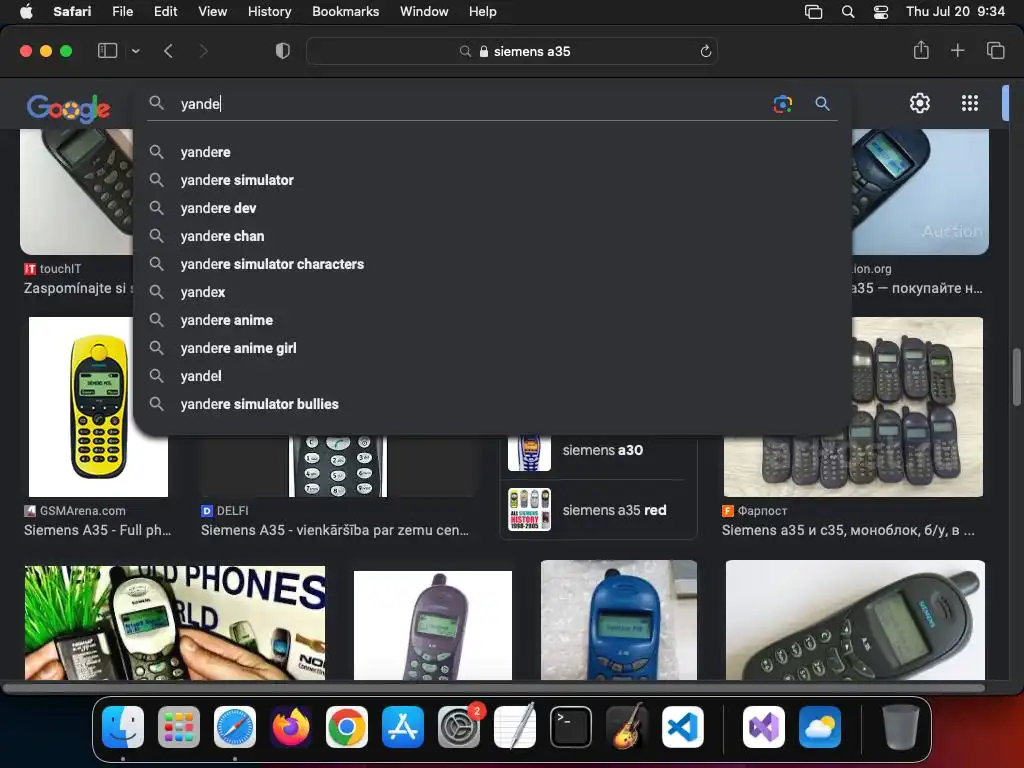Open the OLD PHONES video thumbnail
The height and width of the screenshot is (768, 1024).
(x=175, y=623)
